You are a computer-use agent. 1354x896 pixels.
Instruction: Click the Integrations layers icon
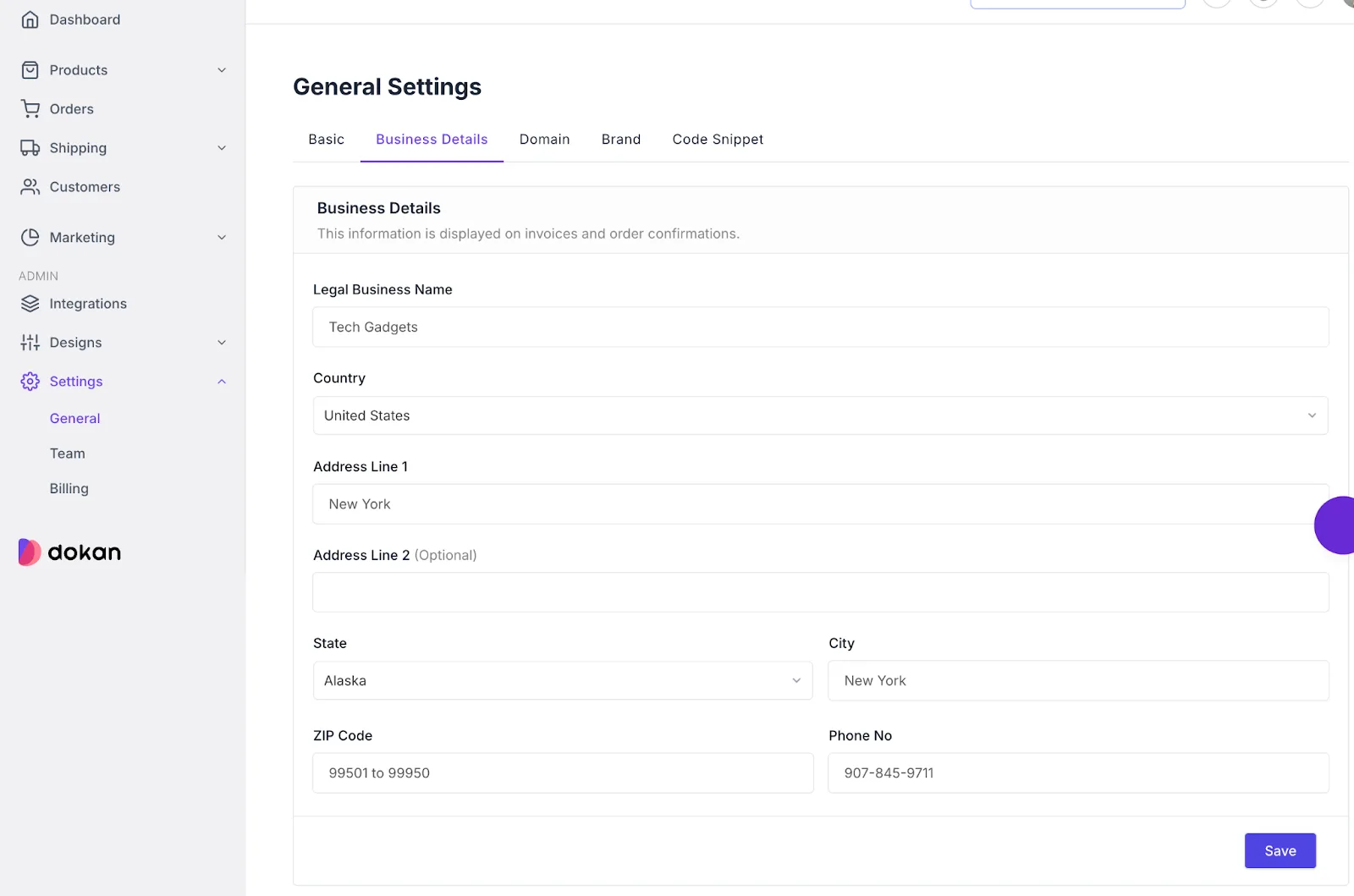[30, 304]
